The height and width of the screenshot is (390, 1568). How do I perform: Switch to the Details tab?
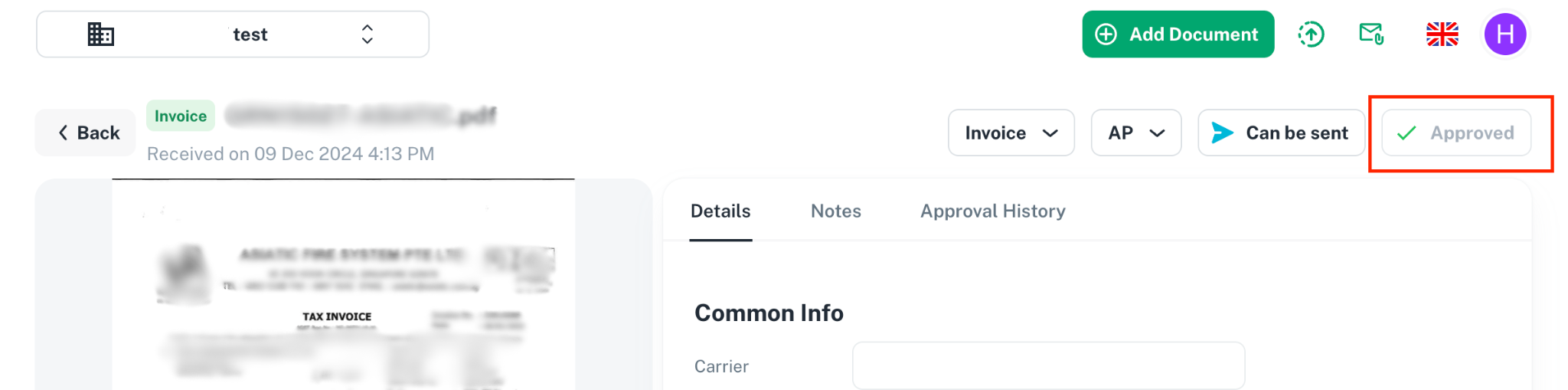pos(720,211)
